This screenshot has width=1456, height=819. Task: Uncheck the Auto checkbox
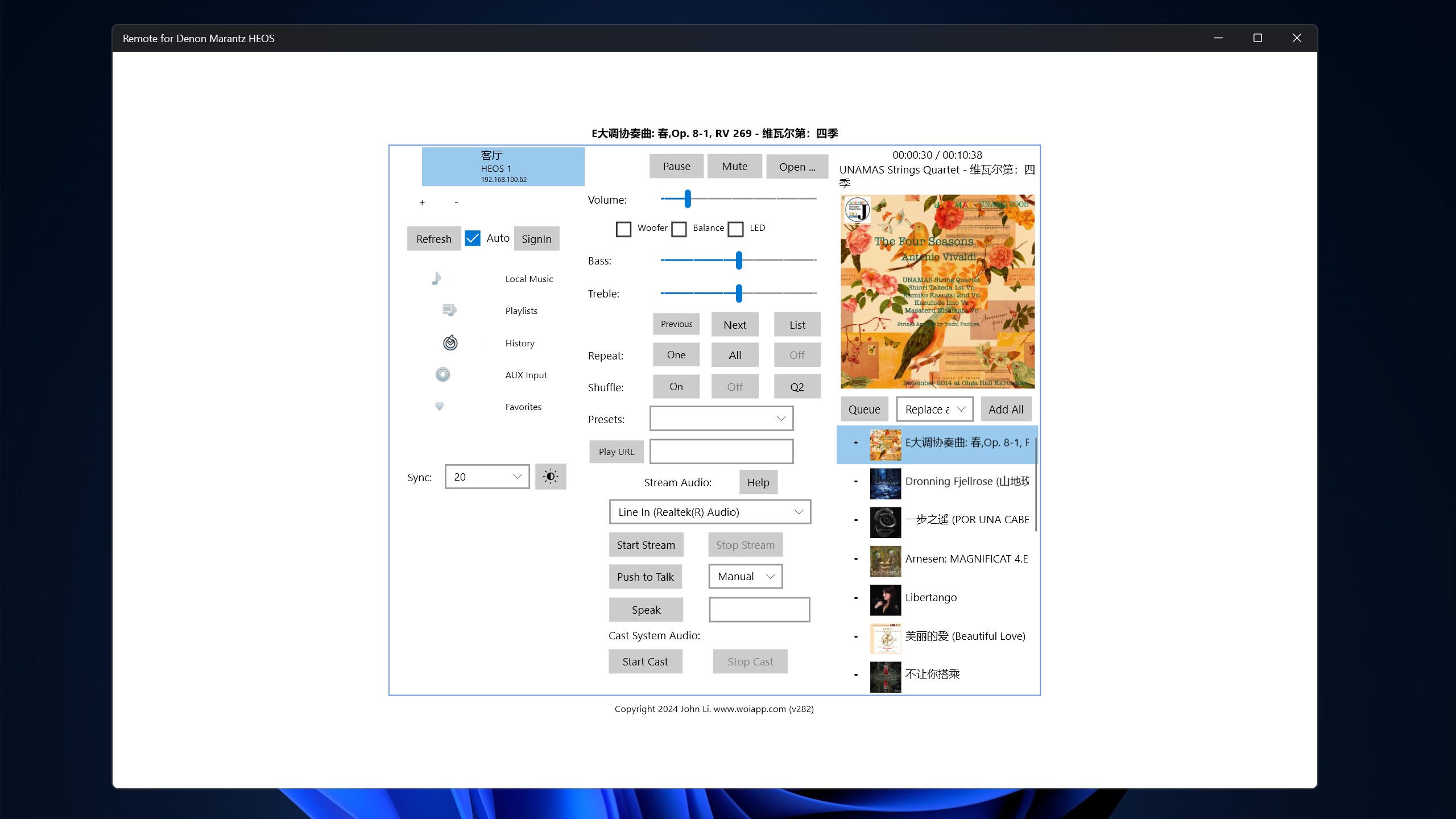[472, 238]
